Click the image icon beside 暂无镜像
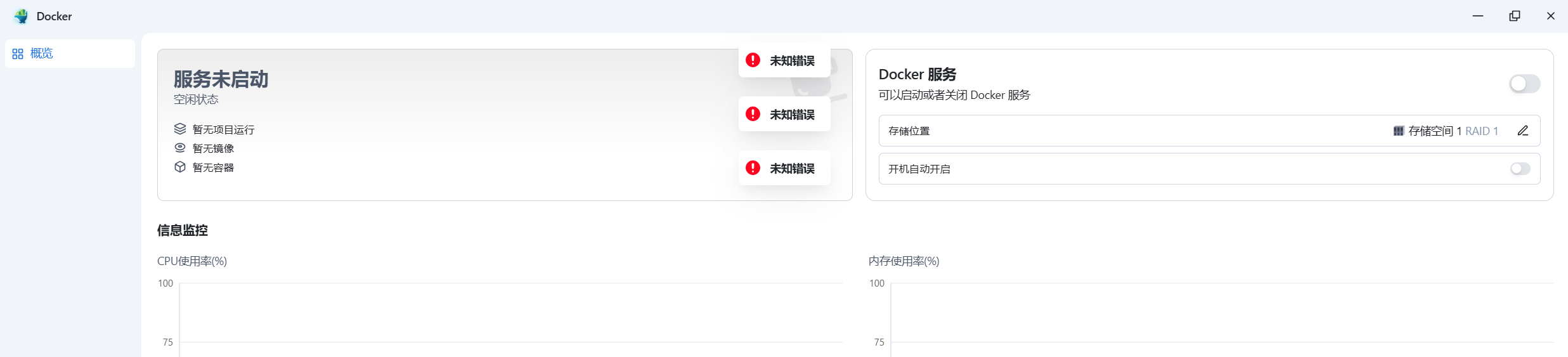The image size is (1568, 357). (180, 148)
